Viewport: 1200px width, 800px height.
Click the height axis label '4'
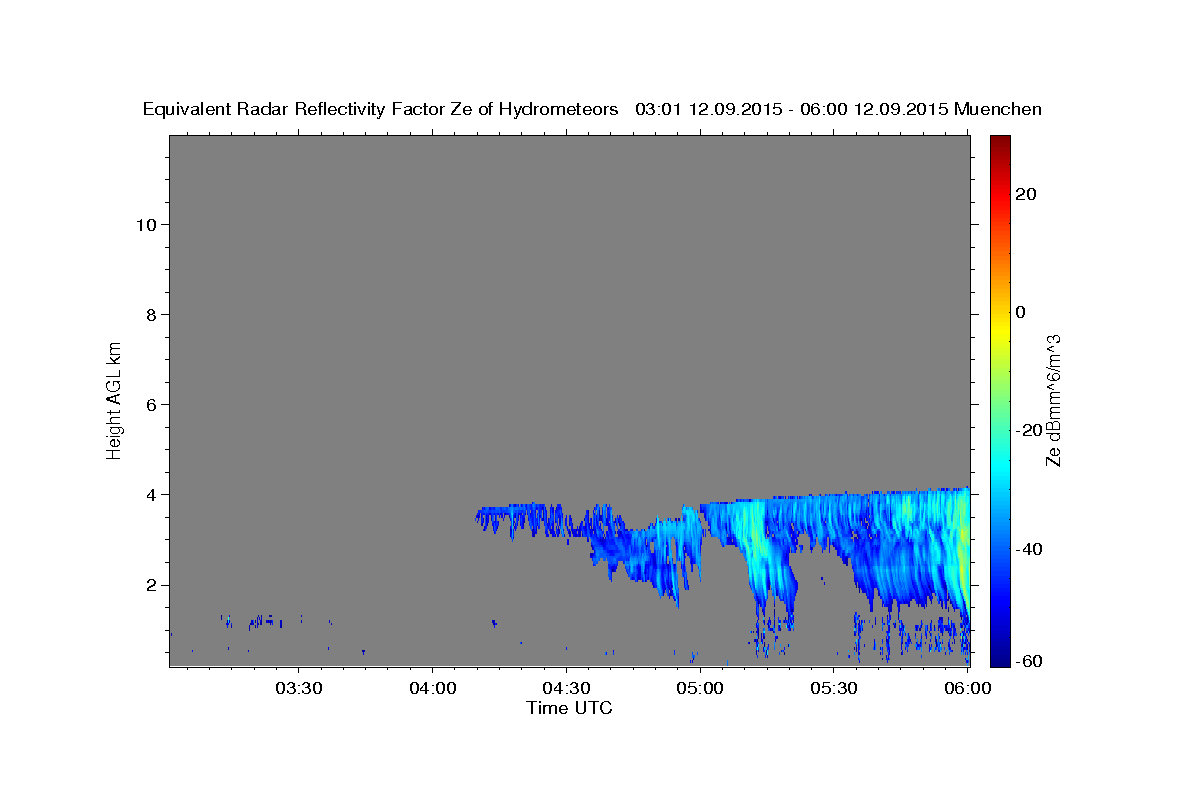[149, 494]
